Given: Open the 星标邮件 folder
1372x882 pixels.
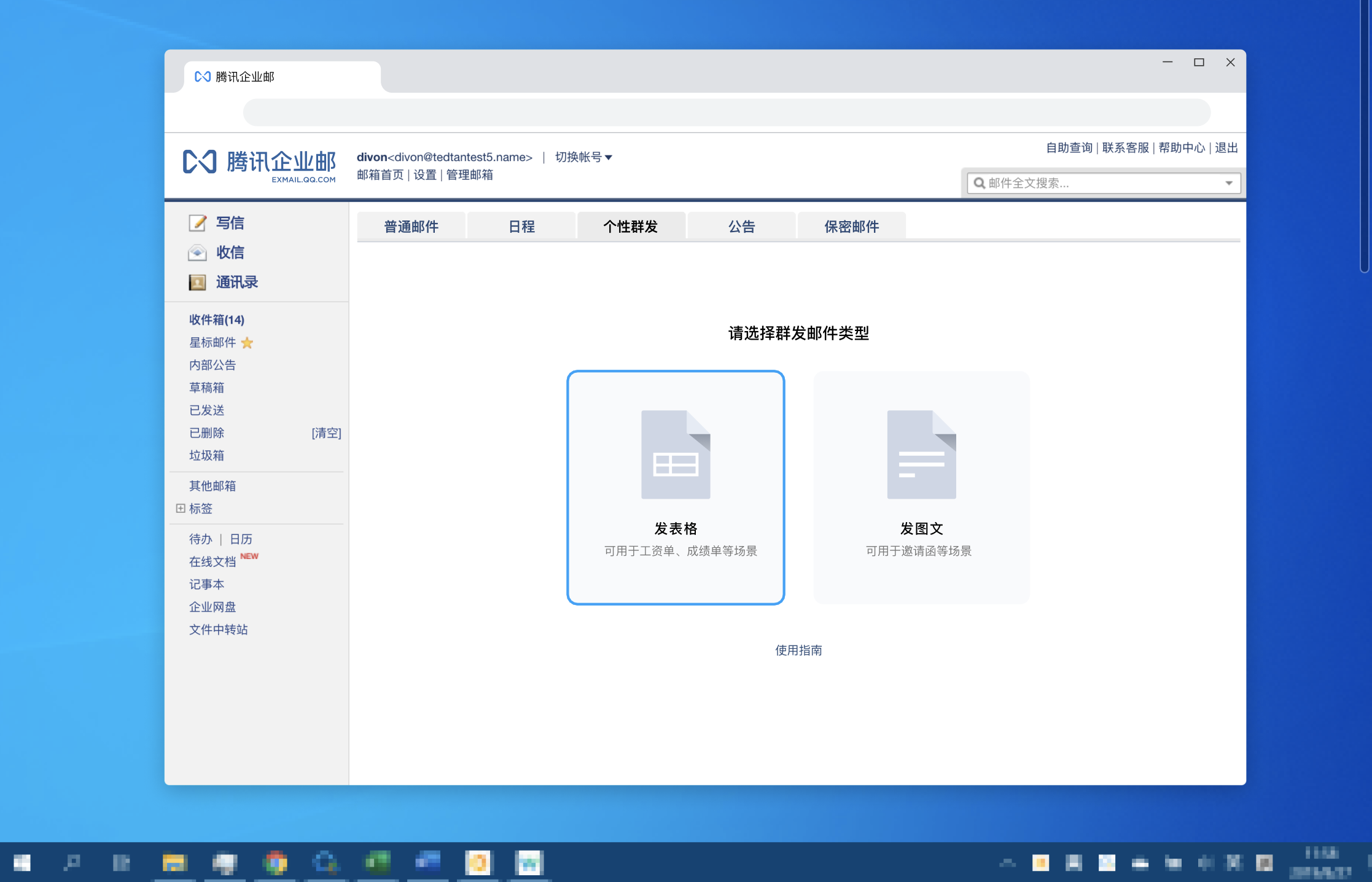Looking at the screenshot, I should pyautogui.click(x=212, y=343).
